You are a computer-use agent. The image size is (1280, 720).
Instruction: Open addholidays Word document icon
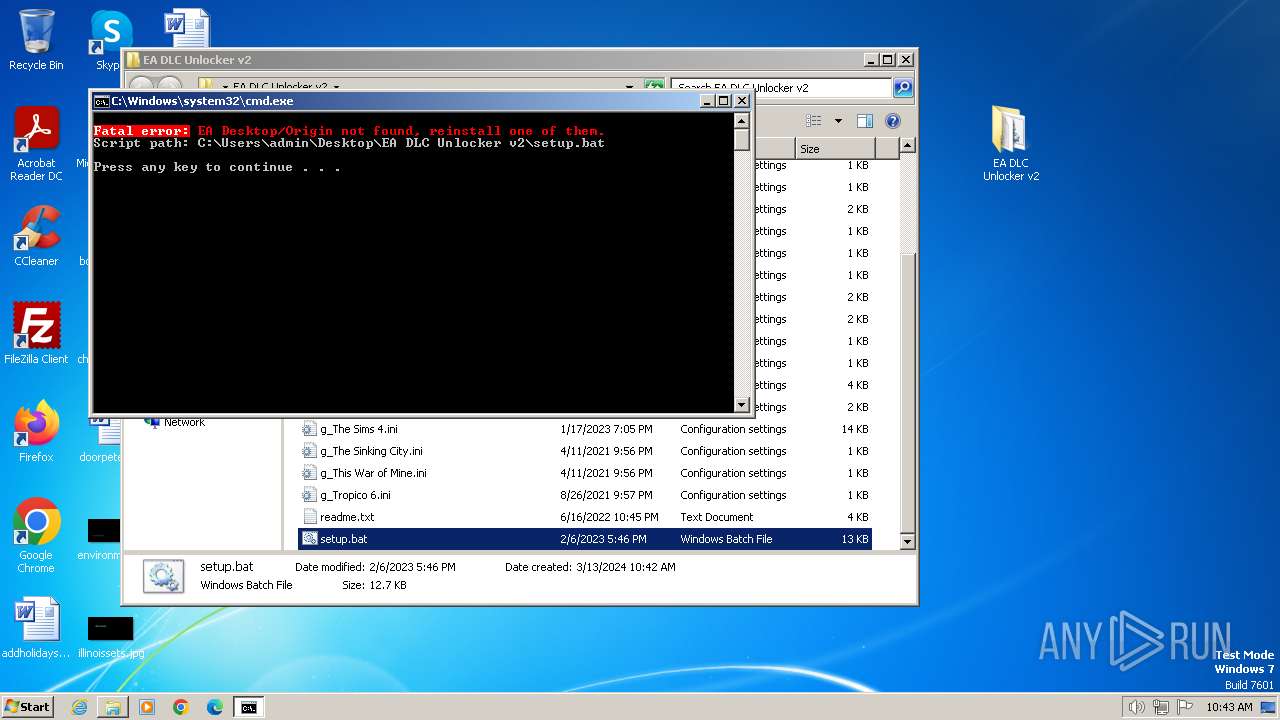tap(36, 629)
